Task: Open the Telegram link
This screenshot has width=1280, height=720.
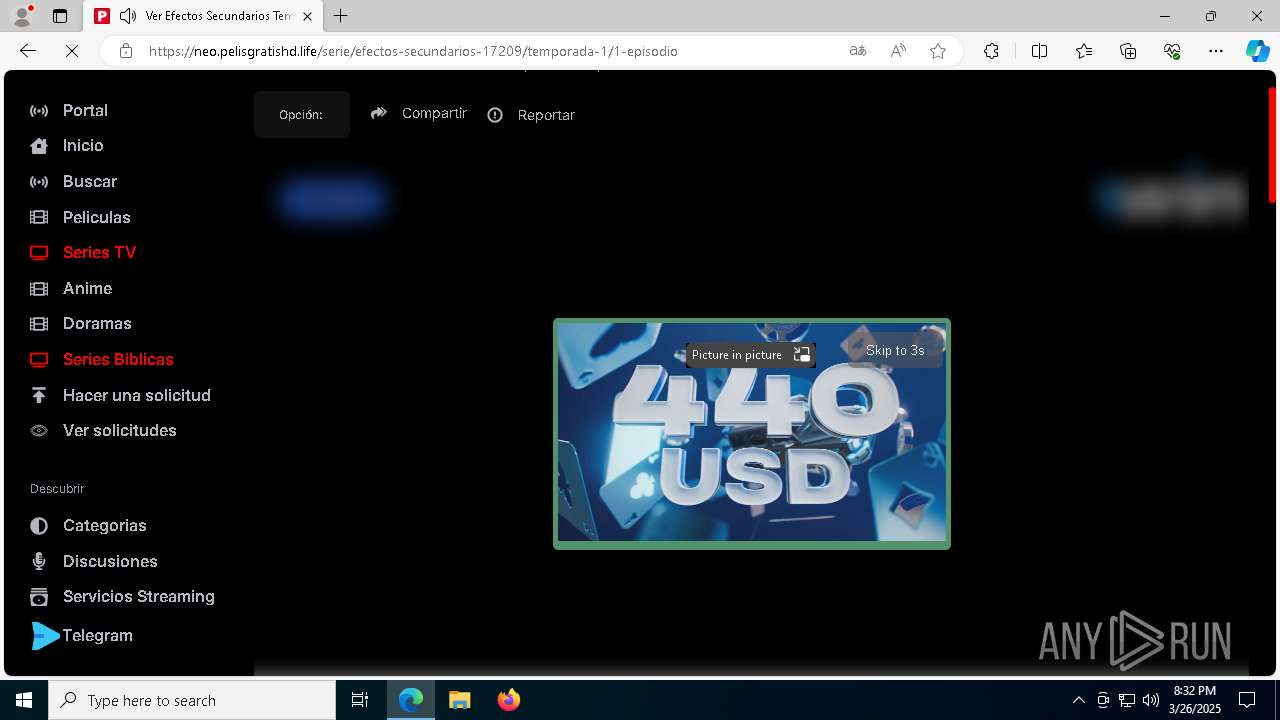Action: [x=97, y=635]
